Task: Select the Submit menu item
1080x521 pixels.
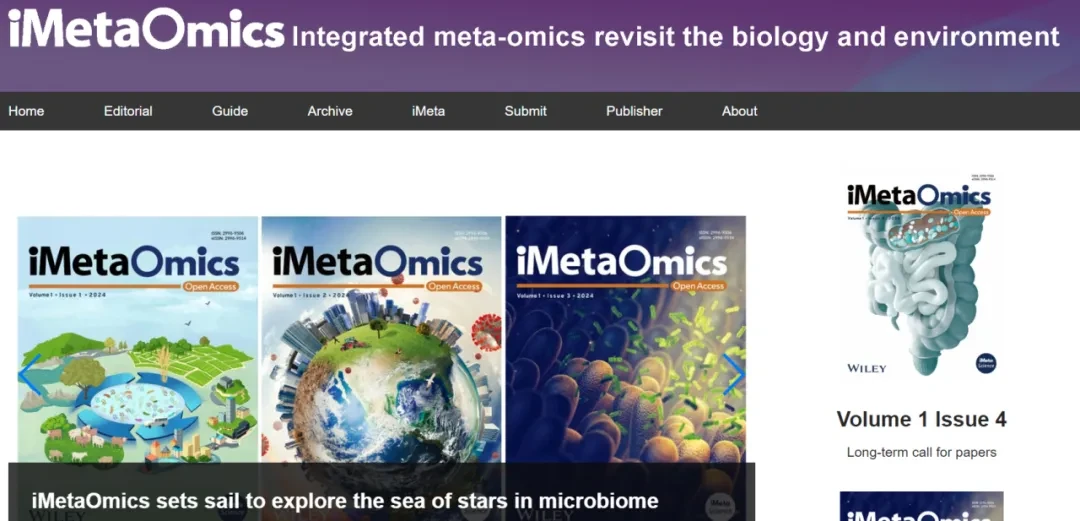Action: point(525,111)
